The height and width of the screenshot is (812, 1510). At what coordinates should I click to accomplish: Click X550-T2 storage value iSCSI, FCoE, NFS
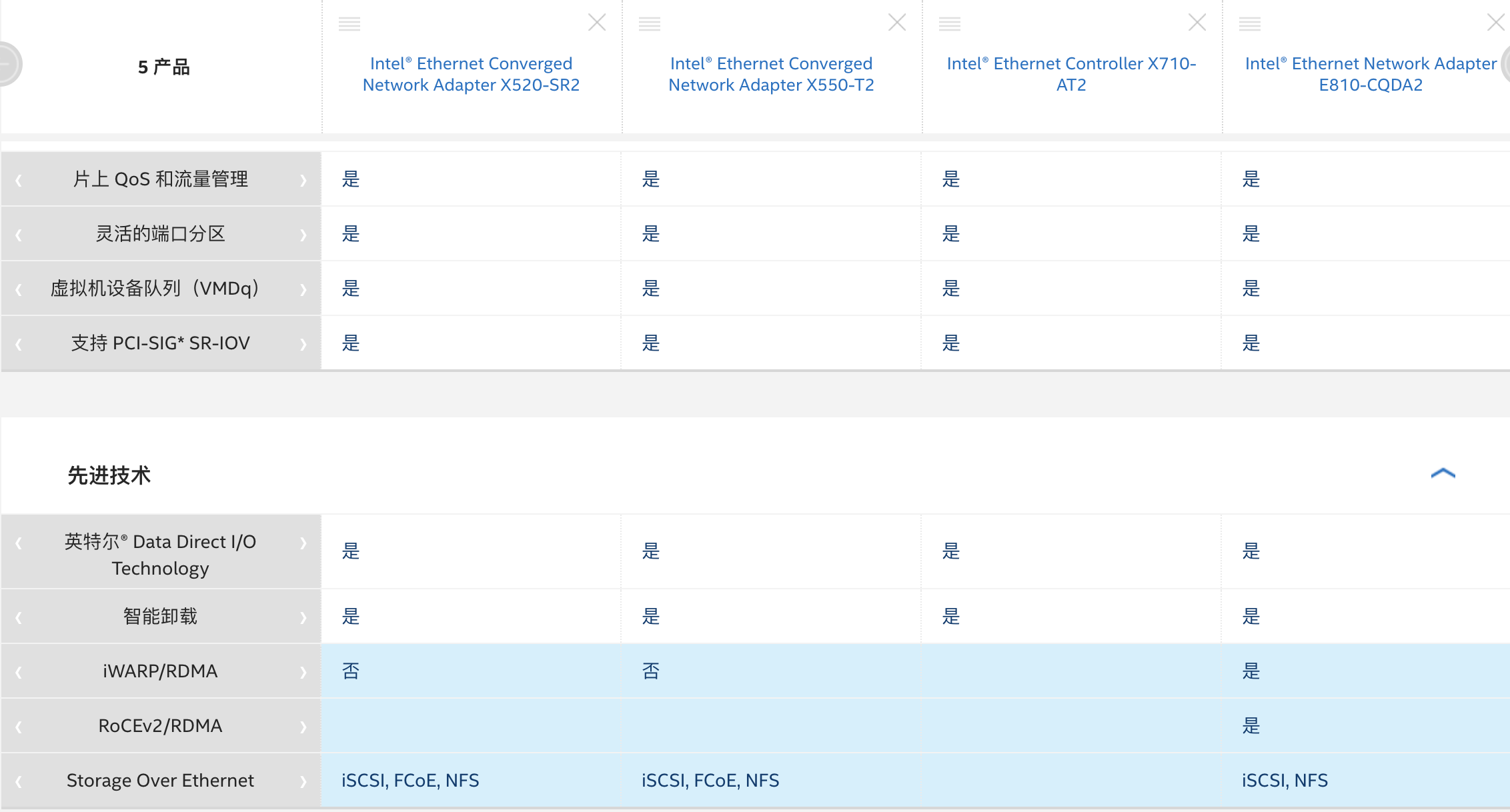(x=710, y=780)
